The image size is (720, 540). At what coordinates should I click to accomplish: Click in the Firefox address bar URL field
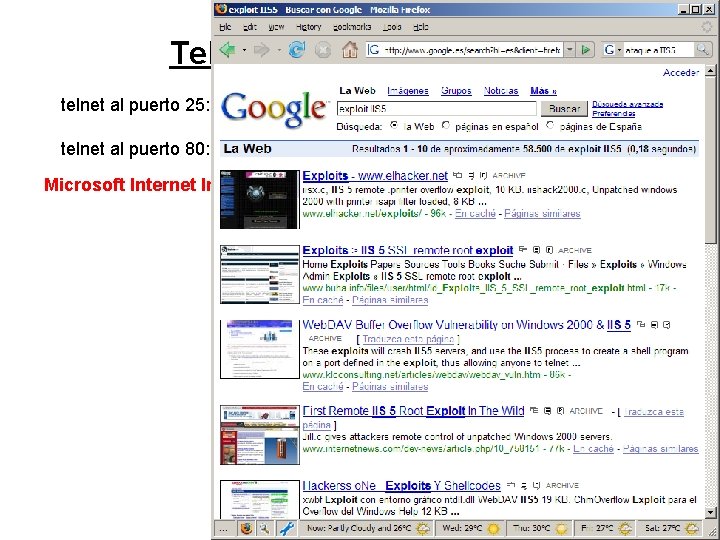click(472, 50)
